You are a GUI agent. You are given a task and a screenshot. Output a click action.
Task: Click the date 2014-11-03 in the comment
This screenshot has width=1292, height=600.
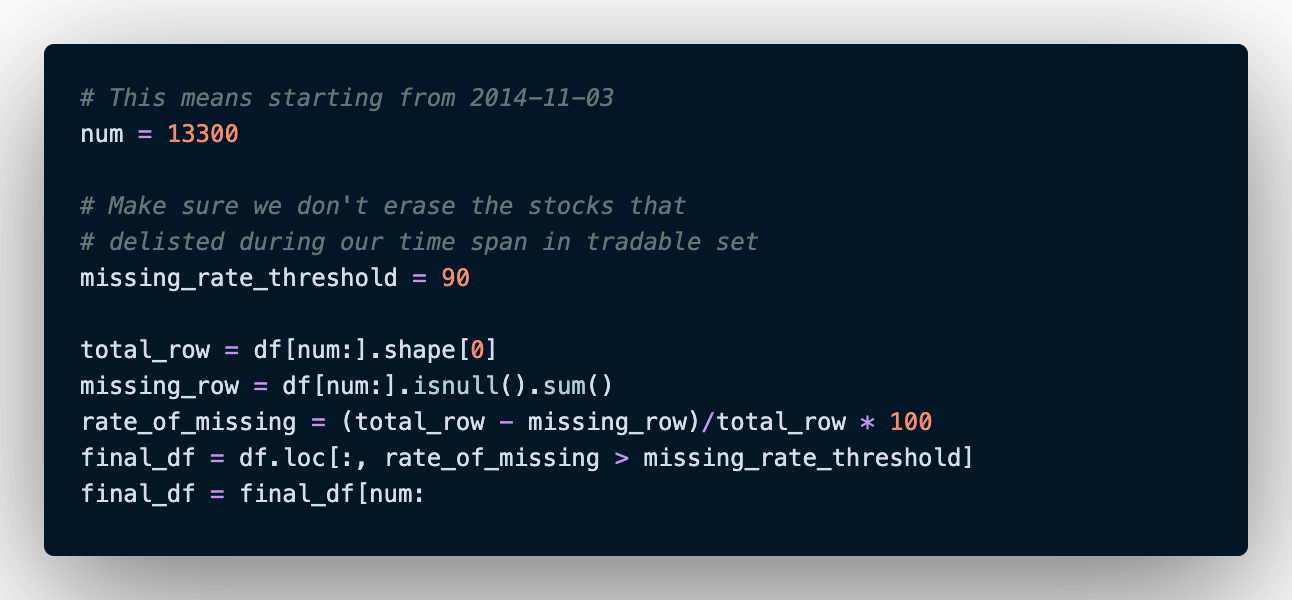(542, 98)
